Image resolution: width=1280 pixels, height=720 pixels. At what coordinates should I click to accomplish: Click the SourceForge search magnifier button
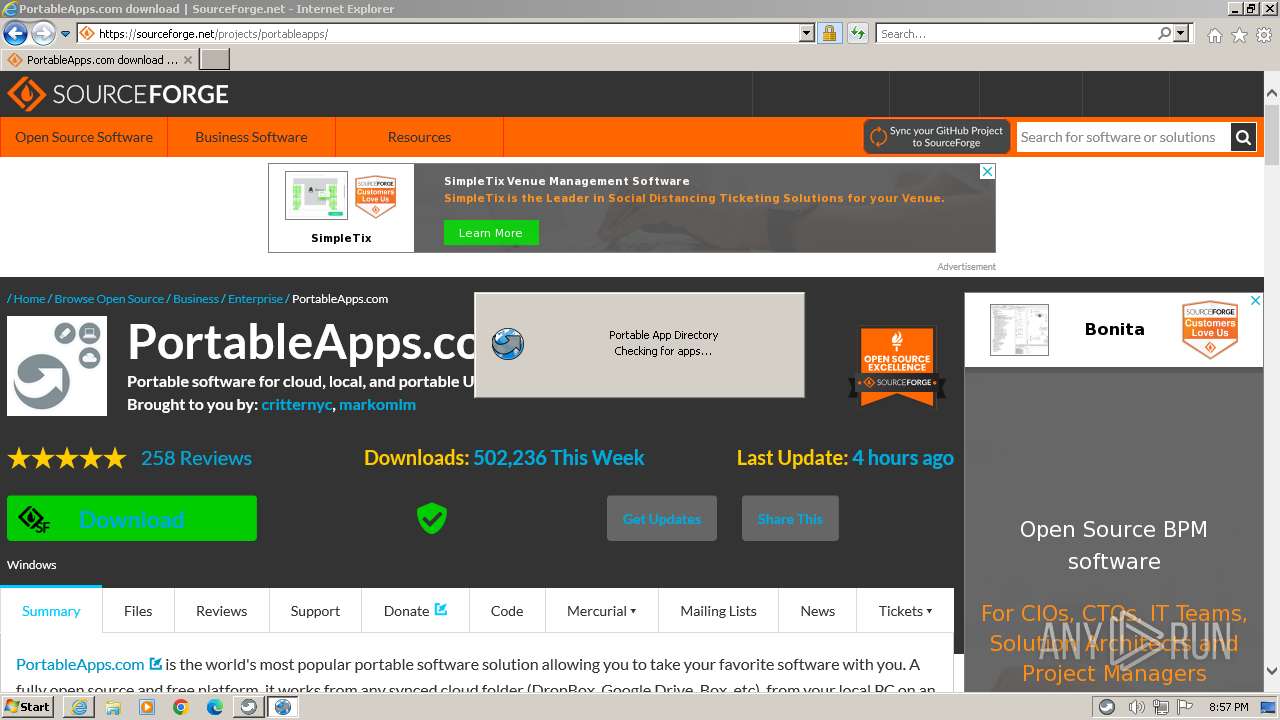click(x=1243, y=137)
